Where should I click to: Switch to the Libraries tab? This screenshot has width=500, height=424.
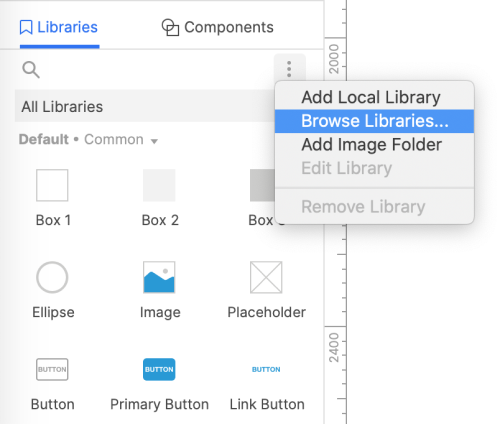click(59, 27)
